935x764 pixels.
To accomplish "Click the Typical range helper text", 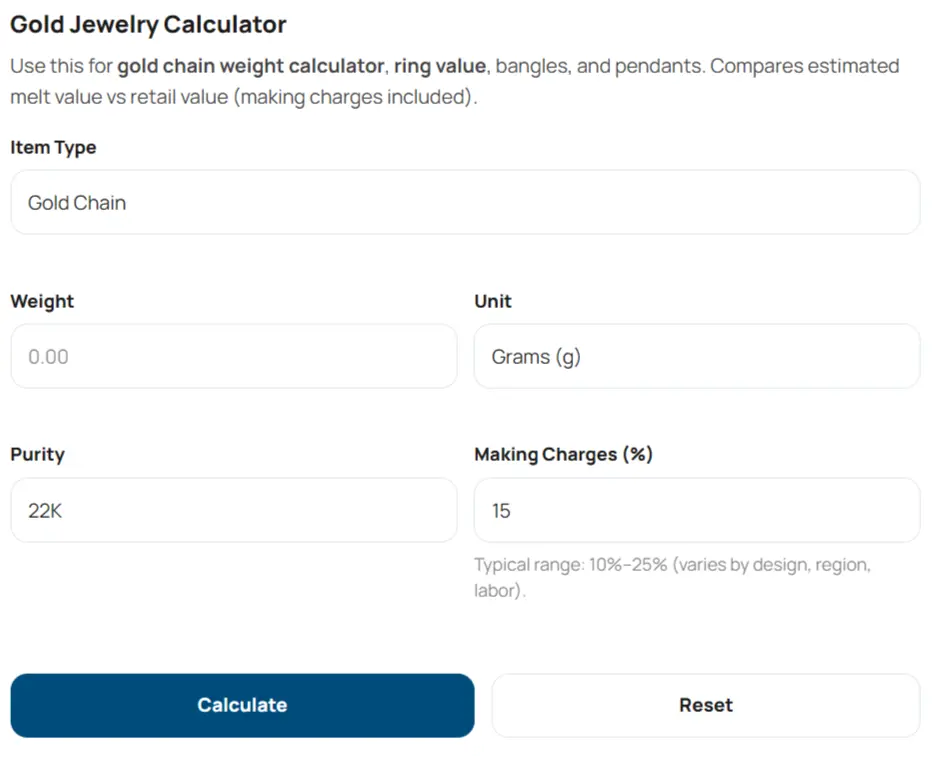I will click(x=672, y=577).
